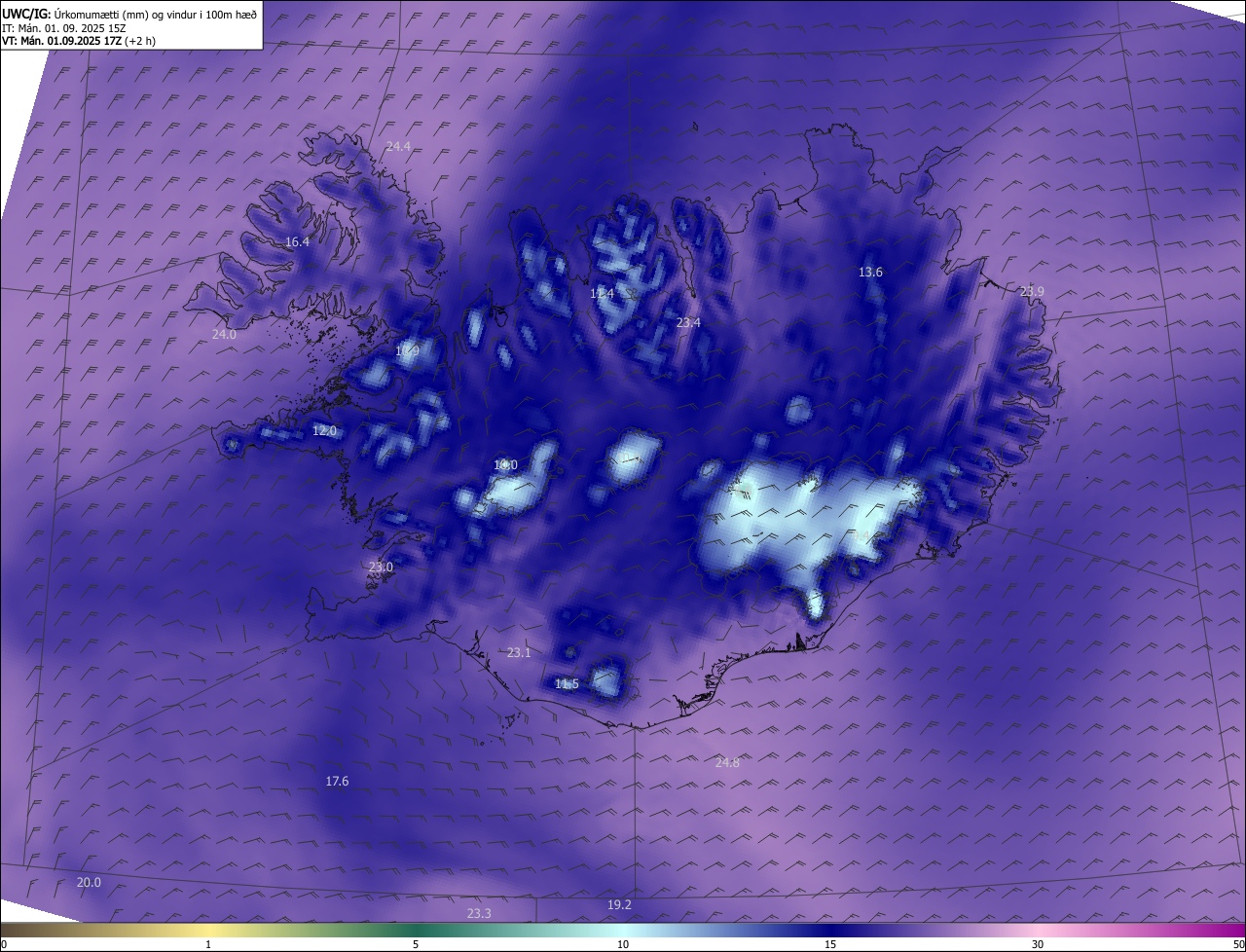
Task: Select the 23.4 value label
Action: tap(688, 323)
